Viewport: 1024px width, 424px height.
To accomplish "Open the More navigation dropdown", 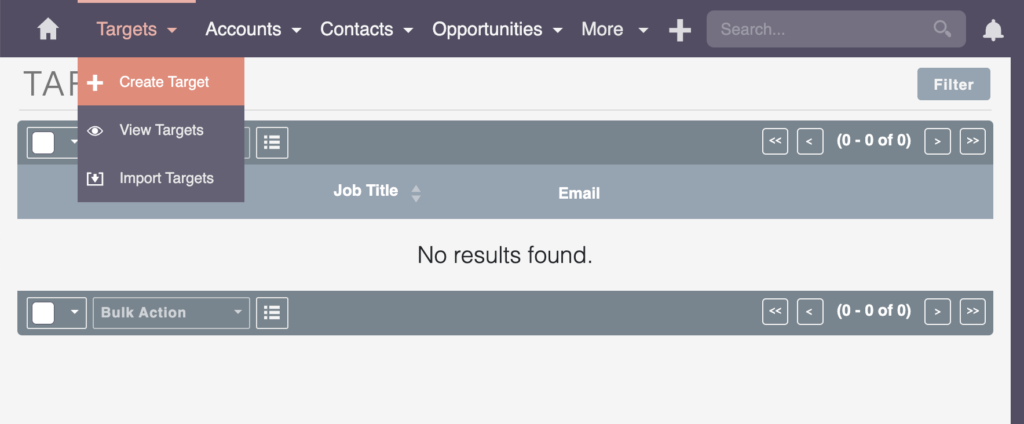I will 615,29.
